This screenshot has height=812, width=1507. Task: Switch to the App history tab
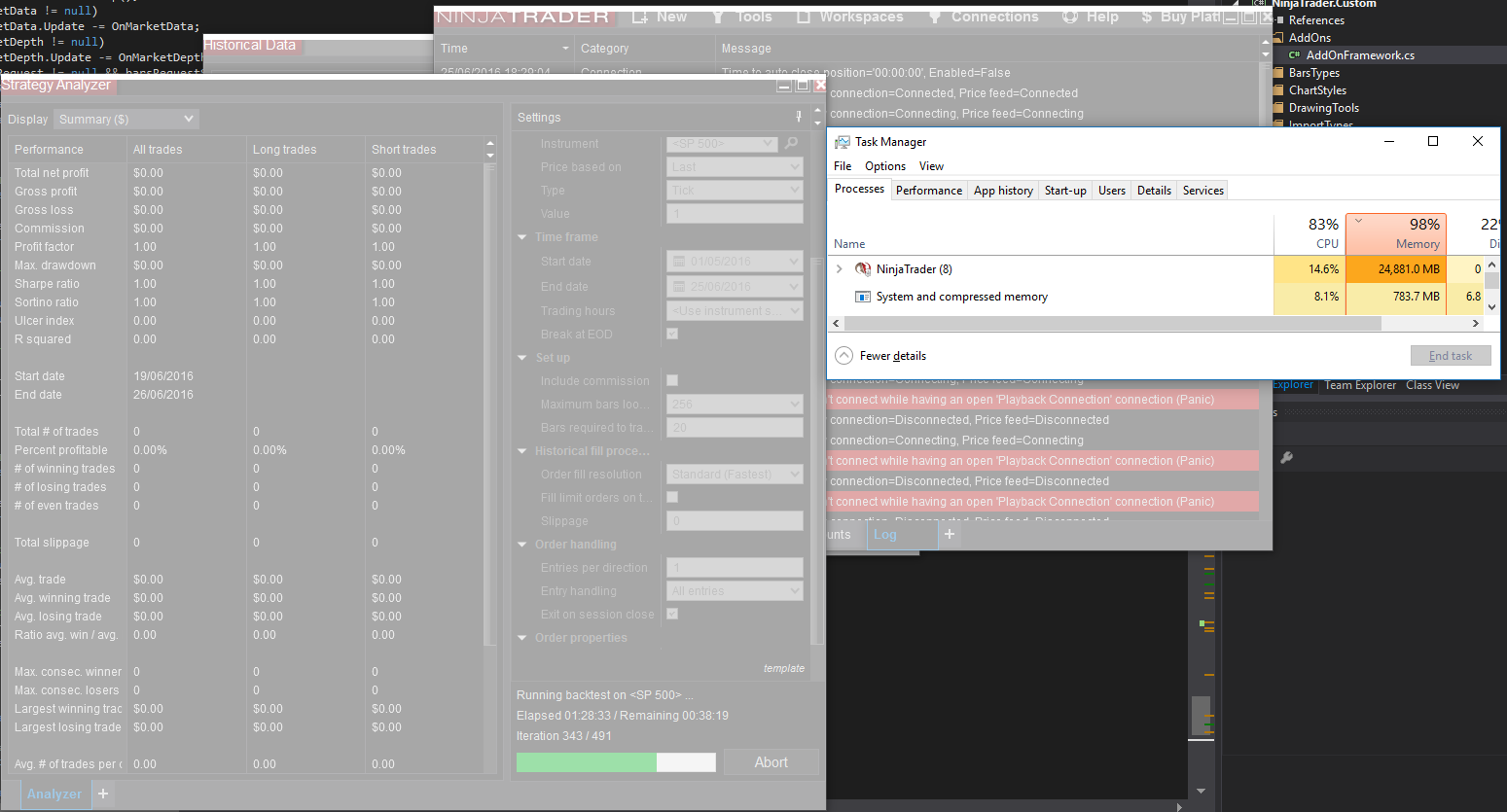(x=1003, y=191)
